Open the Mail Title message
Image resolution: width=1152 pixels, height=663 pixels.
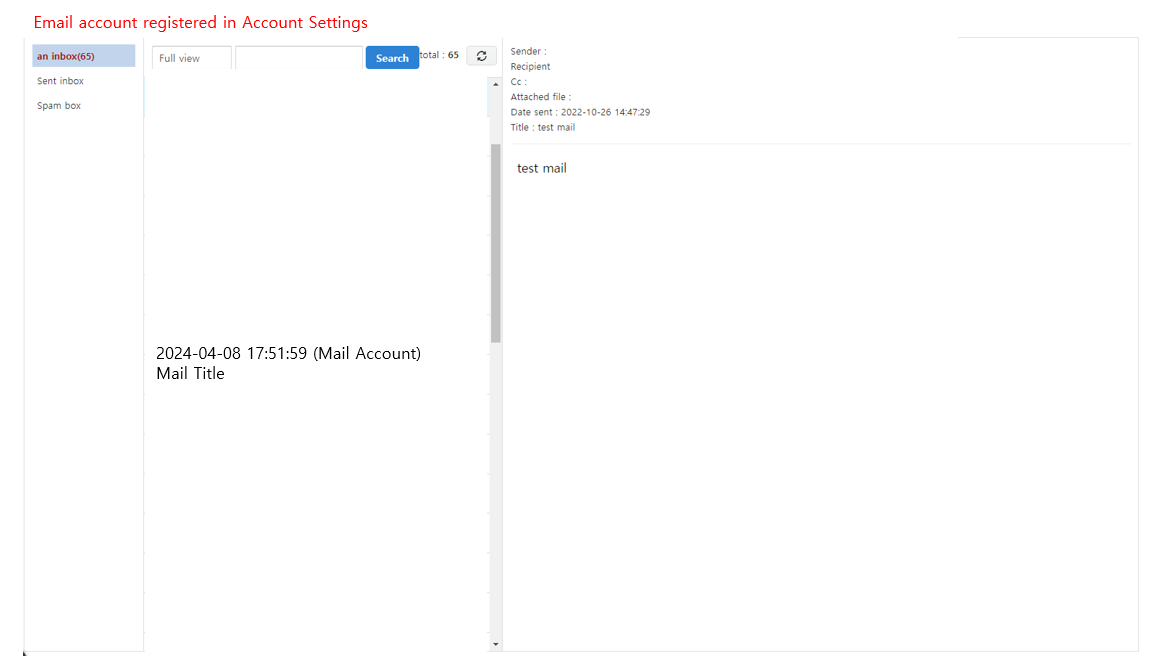tap(288, 363)
